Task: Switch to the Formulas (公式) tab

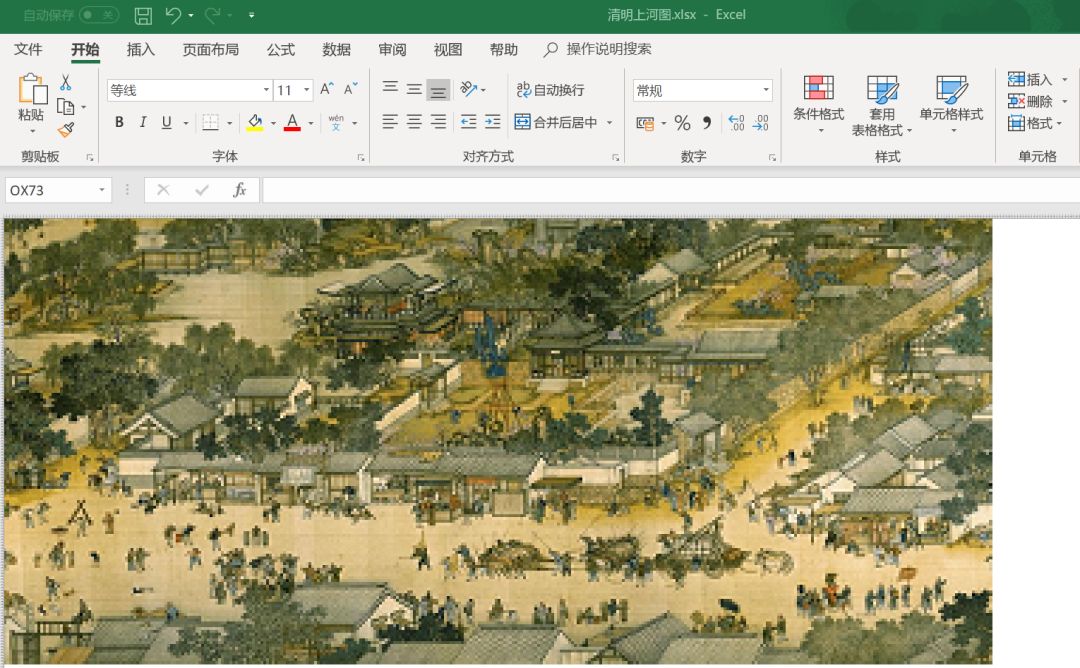Action: pos(280,50)
